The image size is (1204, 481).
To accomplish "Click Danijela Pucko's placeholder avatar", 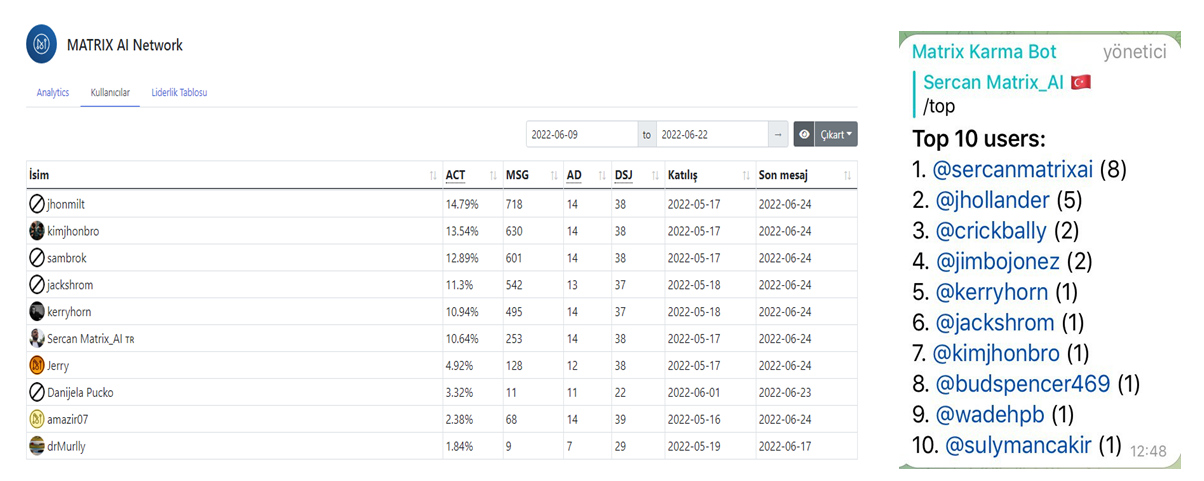I will coord(37,393).
